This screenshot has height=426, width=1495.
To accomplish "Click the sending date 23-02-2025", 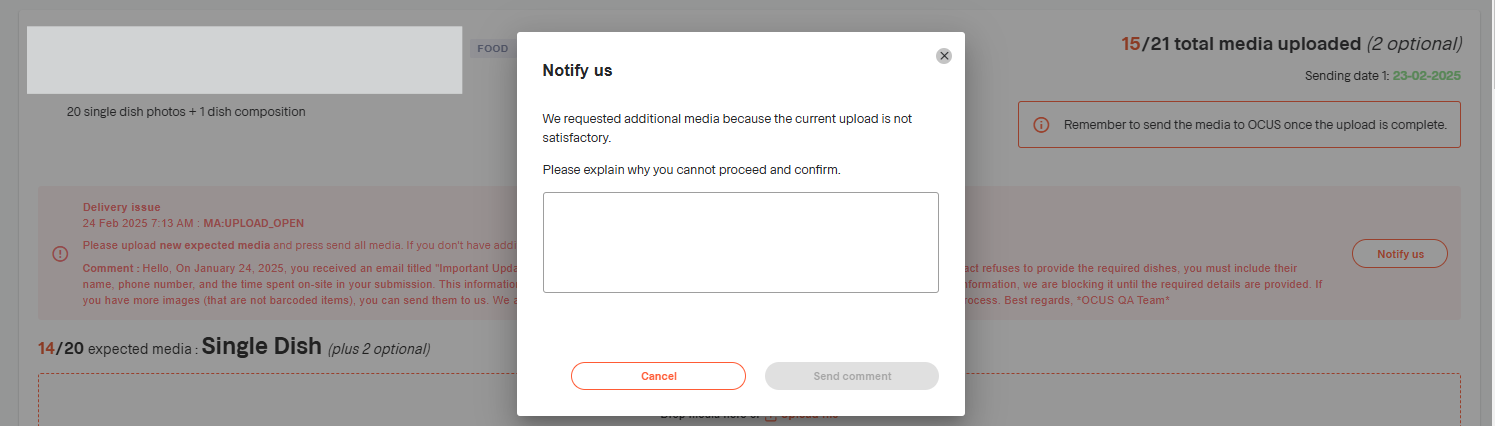I will point(1427,76).
